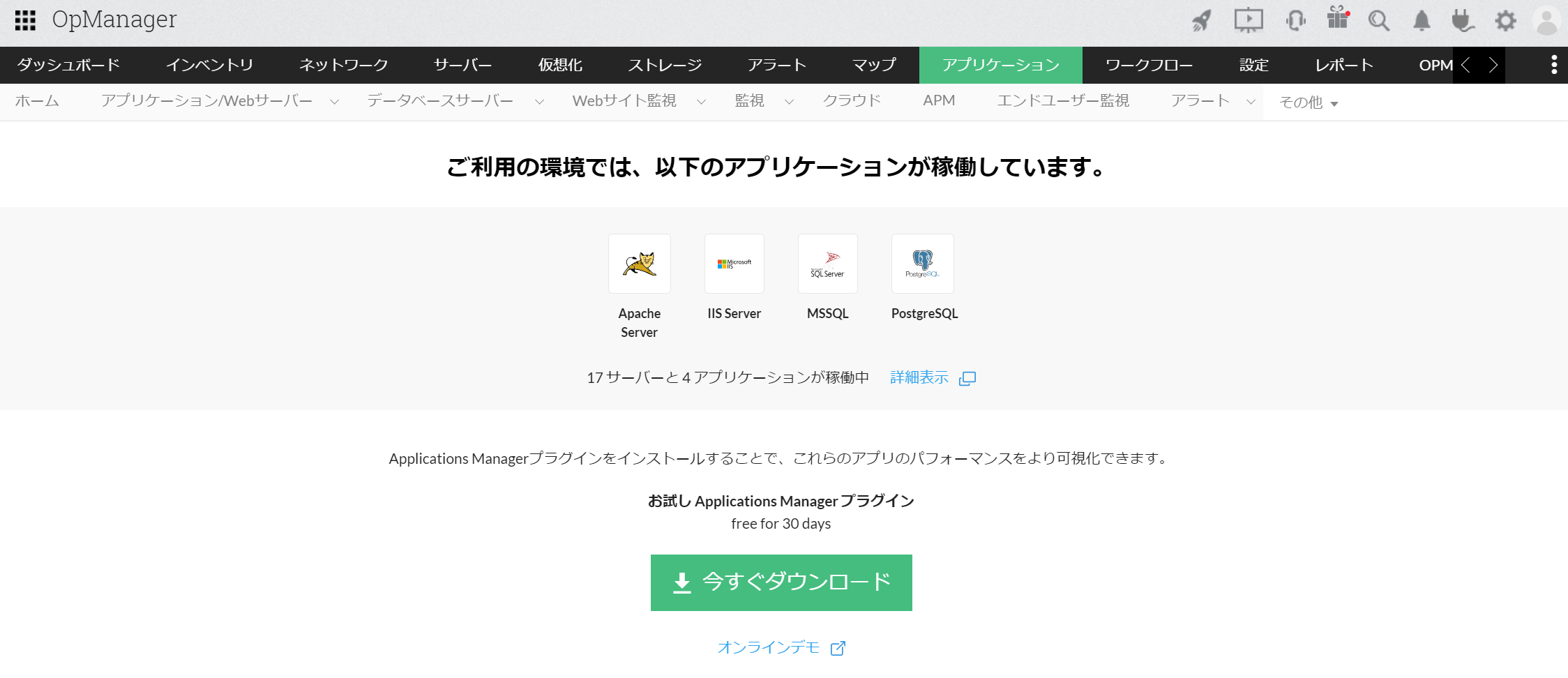This screenshot has width=1568, height=678.
Task: Expand the 監視 submenu chevron
Action: tap(790, 102)
